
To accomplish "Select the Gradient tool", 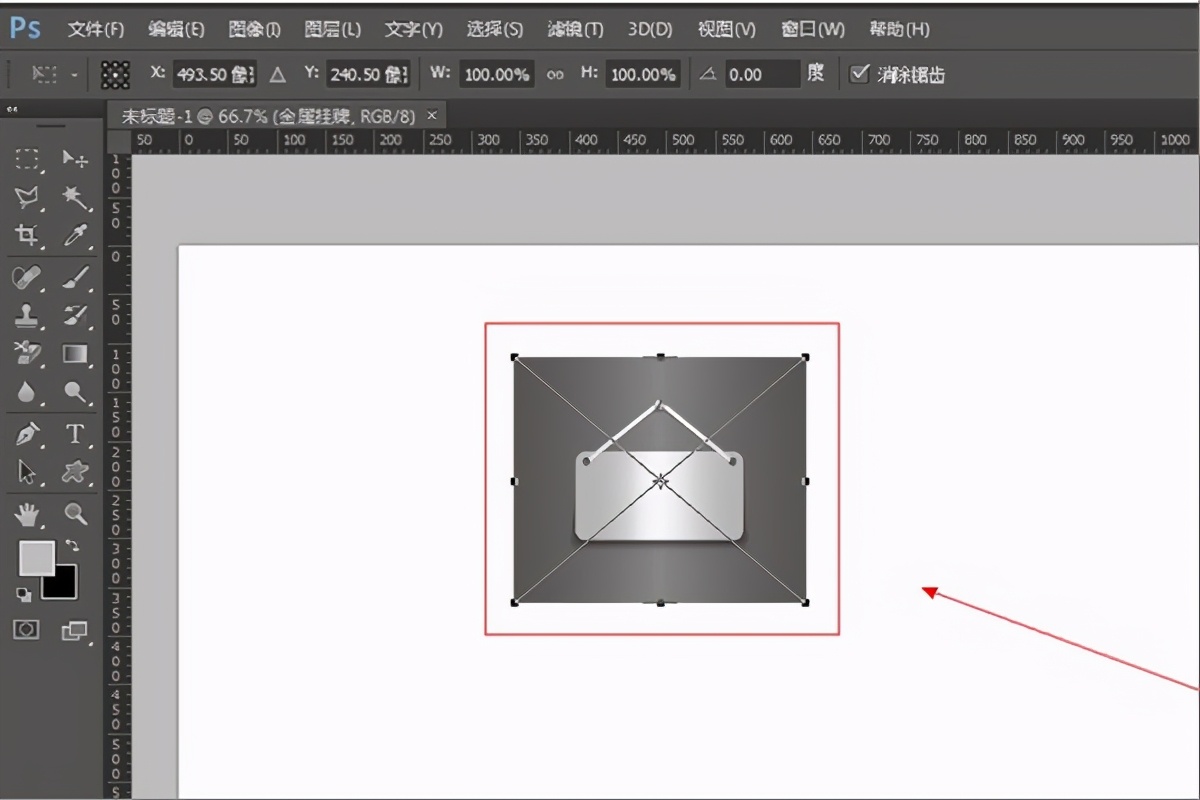I will coord(75,354).
